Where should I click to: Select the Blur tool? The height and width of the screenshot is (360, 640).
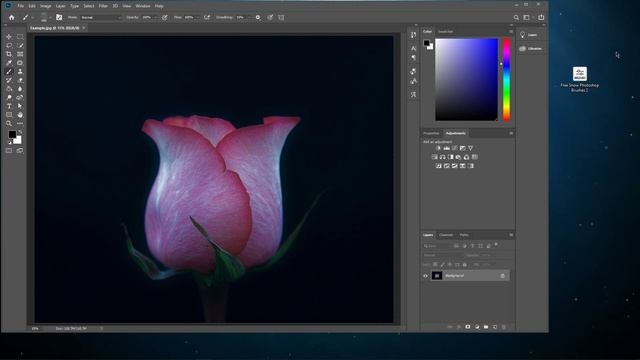coord(20,89)
